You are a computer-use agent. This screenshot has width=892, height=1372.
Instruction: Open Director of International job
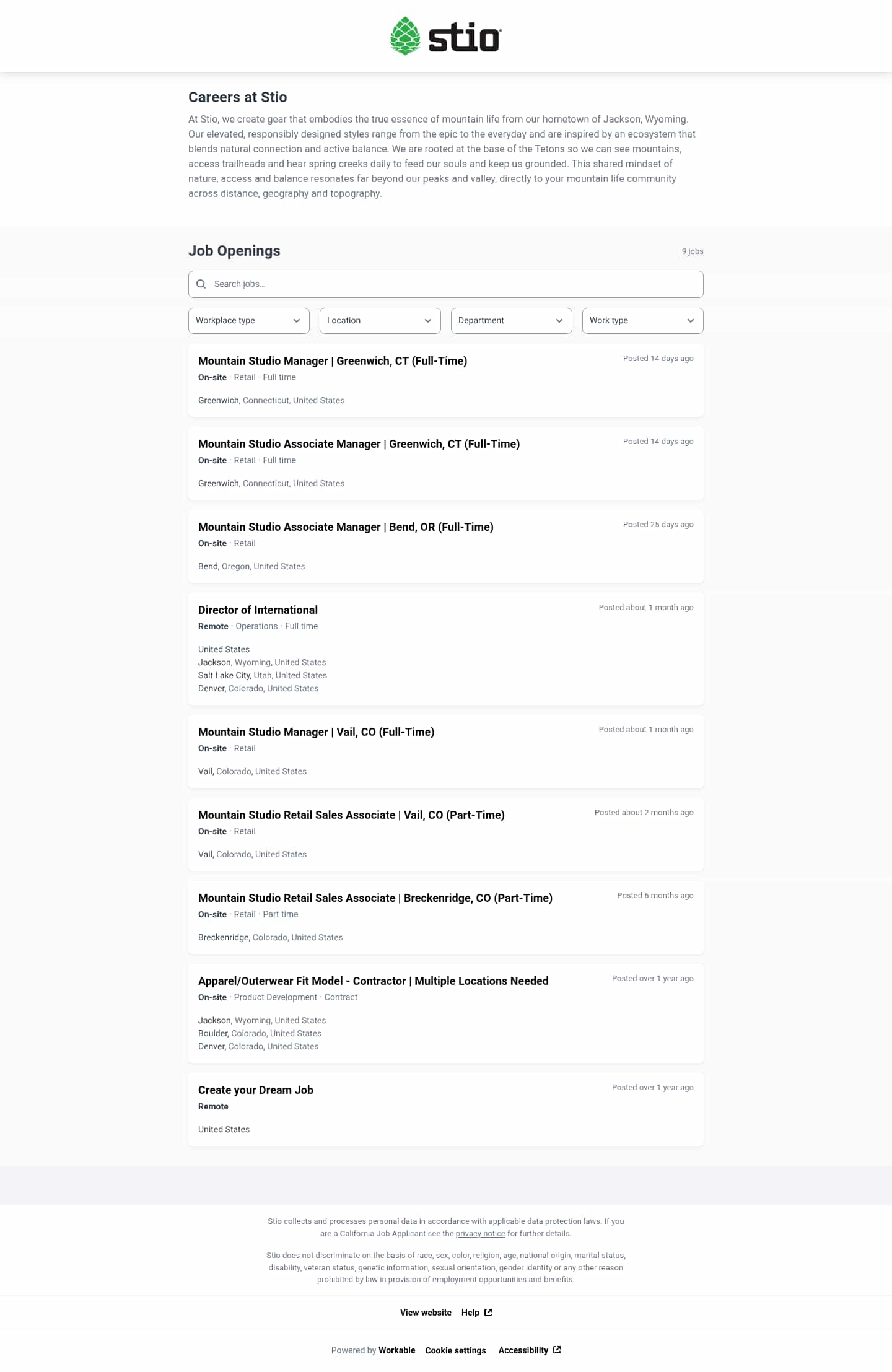click(x=258, y=610)
